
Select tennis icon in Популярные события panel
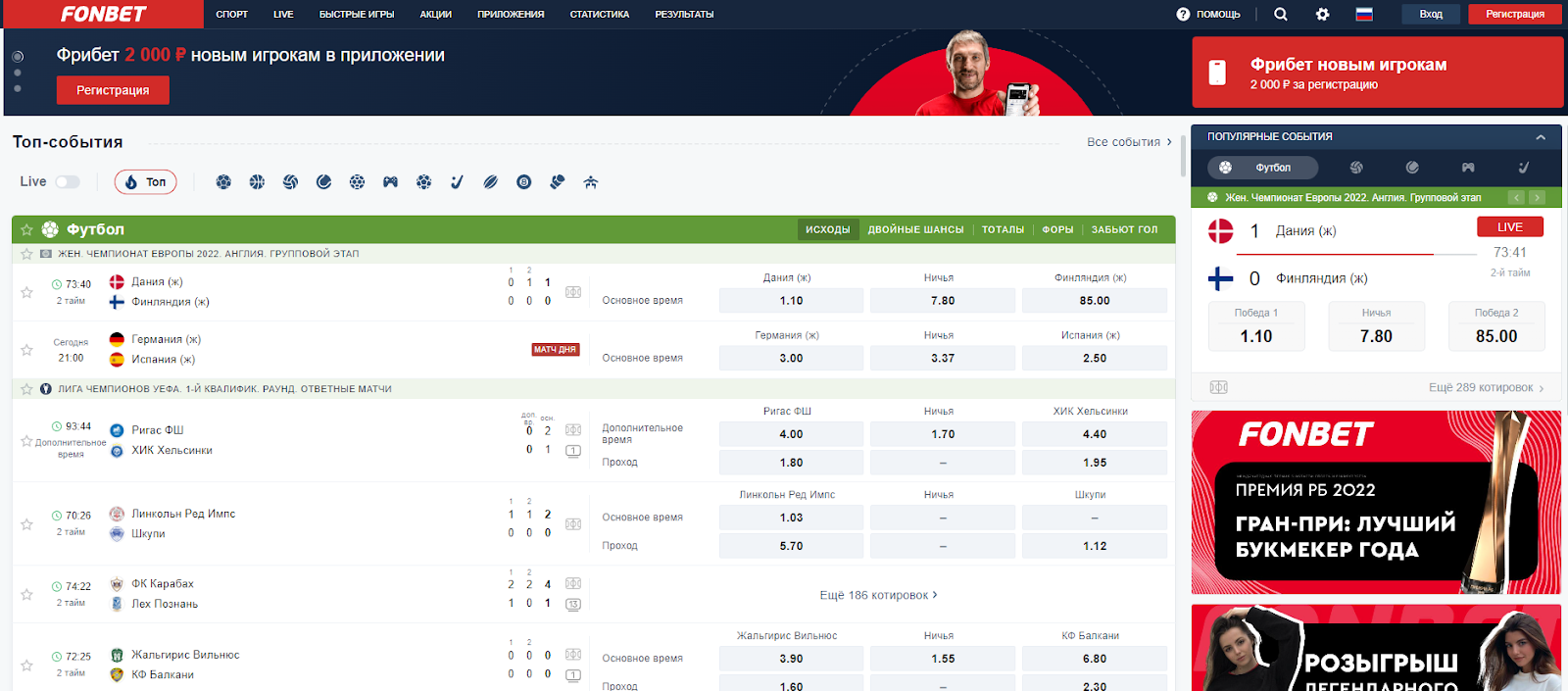[x=1412, y=168]
